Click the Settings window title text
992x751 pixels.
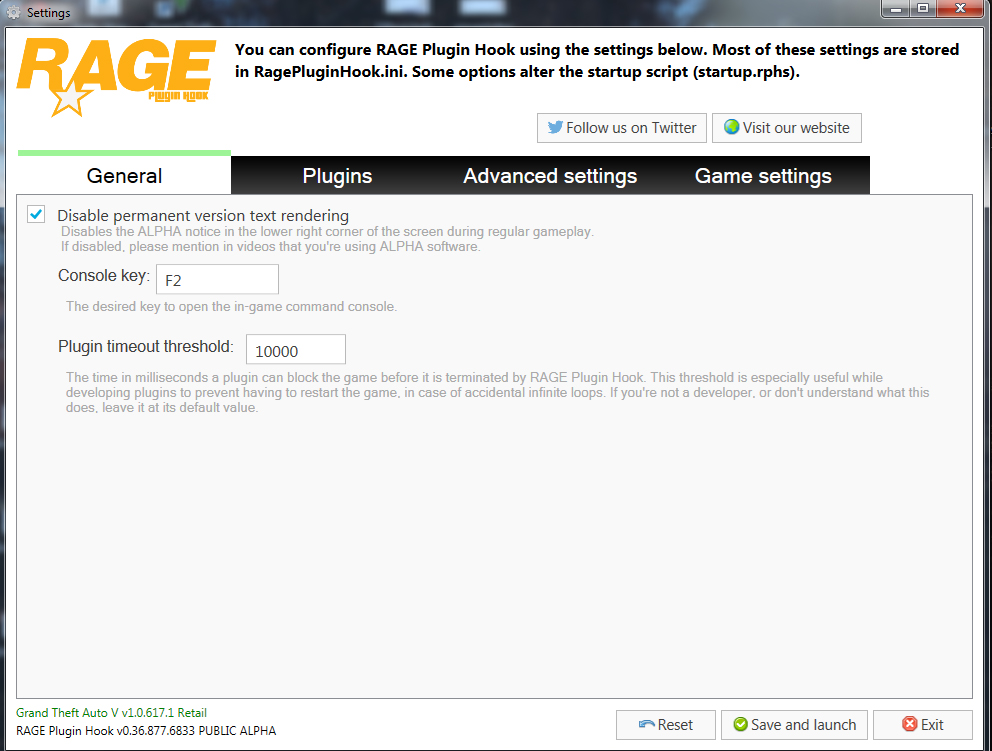[49, 12]
